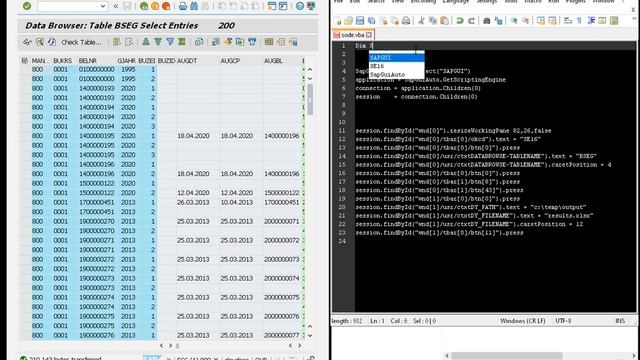Screen dimensions: 640x360
Task: Click UTF-8 encoding in Notepad++ status bar
Action: tap(563, 321)
